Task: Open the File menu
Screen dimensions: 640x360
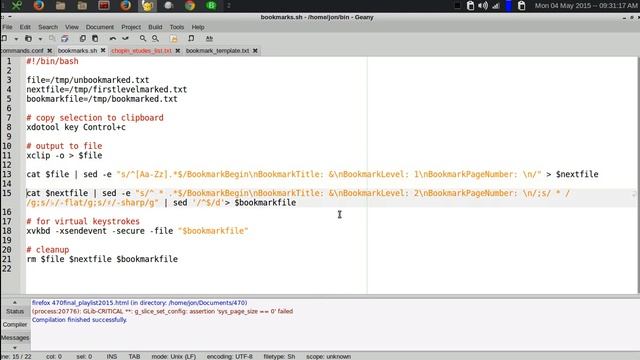Action: tap(7, 27)
